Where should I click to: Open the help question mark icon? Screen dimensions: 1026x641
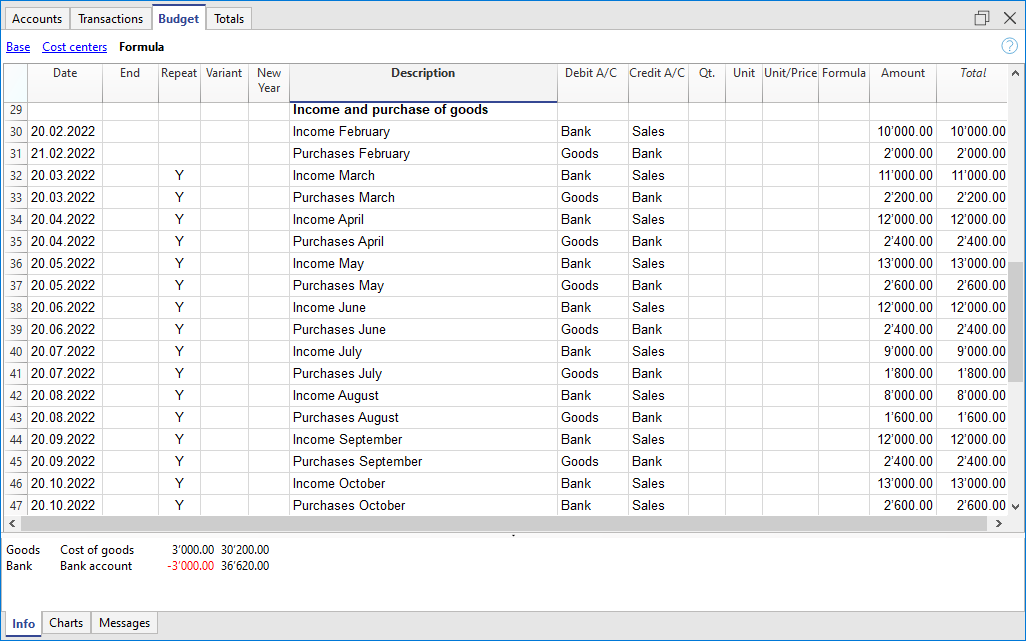pos(1009,46)
